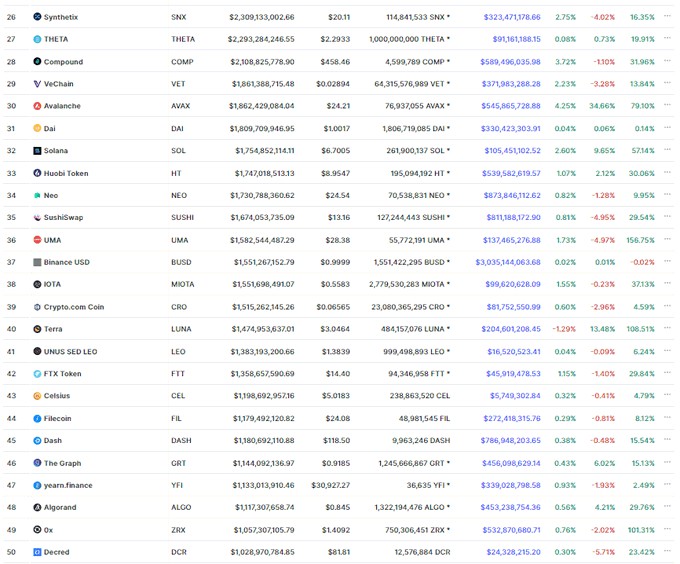680x564 pixels.
Task: Select 0x 7-day change 101.31%
Action: (641, 530)
